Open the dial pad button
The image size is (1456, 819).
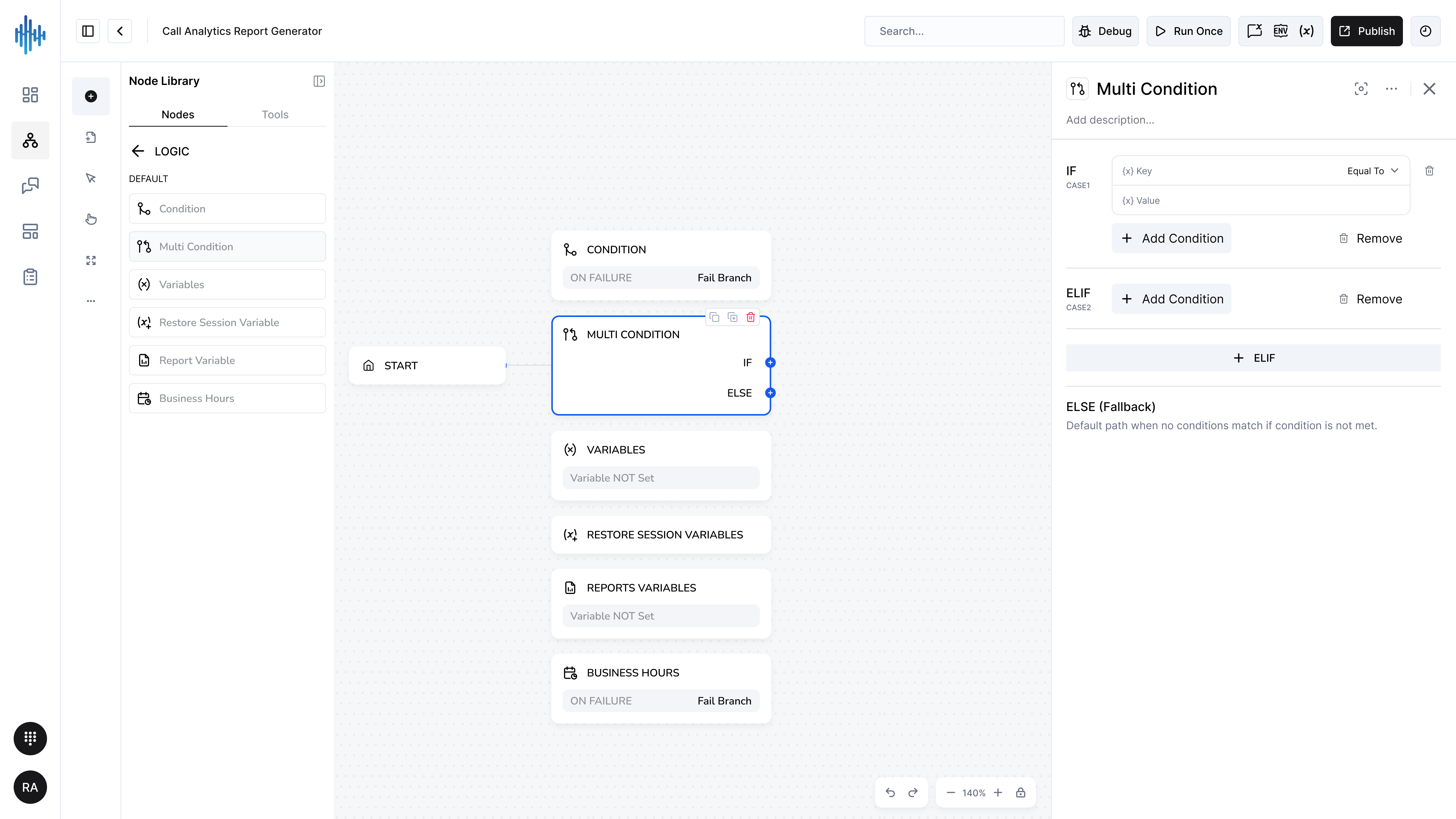tap(30, 738)
